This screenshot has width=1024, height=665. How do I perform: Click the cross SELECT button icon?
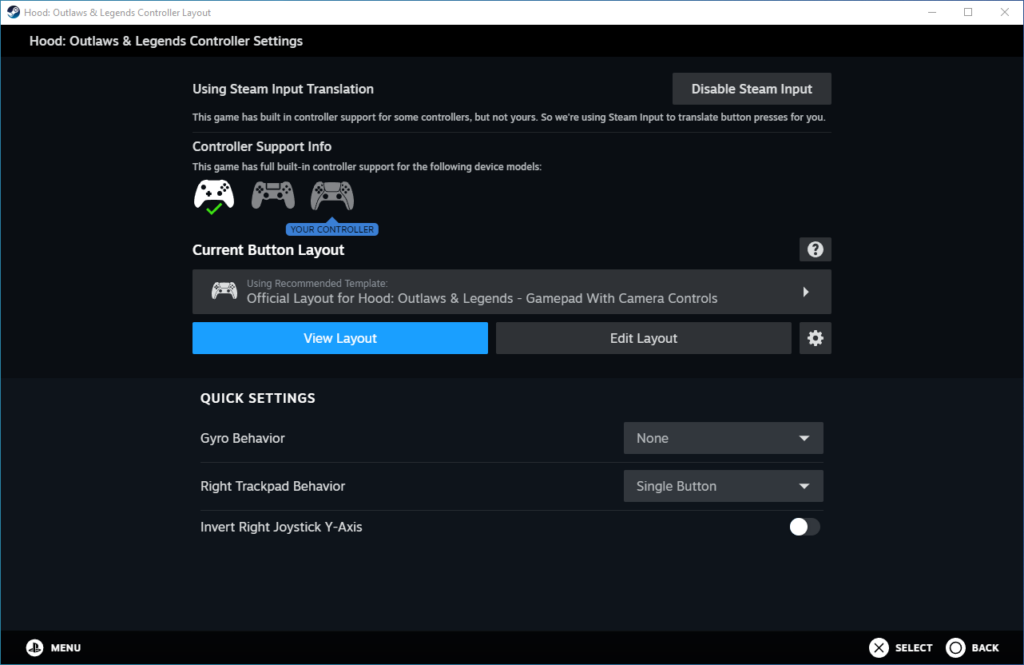(x=878, y=648)
